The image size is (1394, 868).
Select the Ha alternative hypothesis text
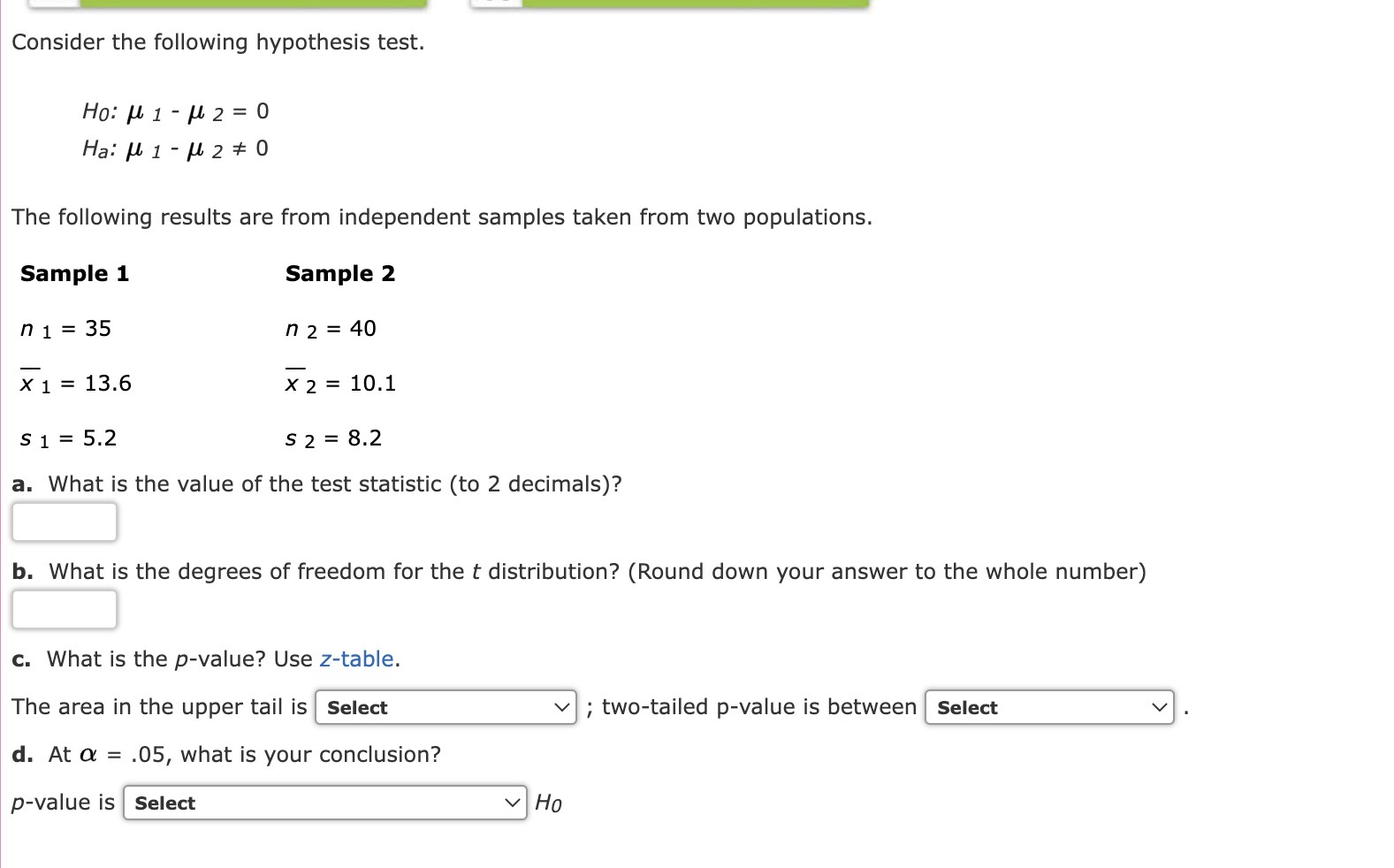(x=174, y=148)
